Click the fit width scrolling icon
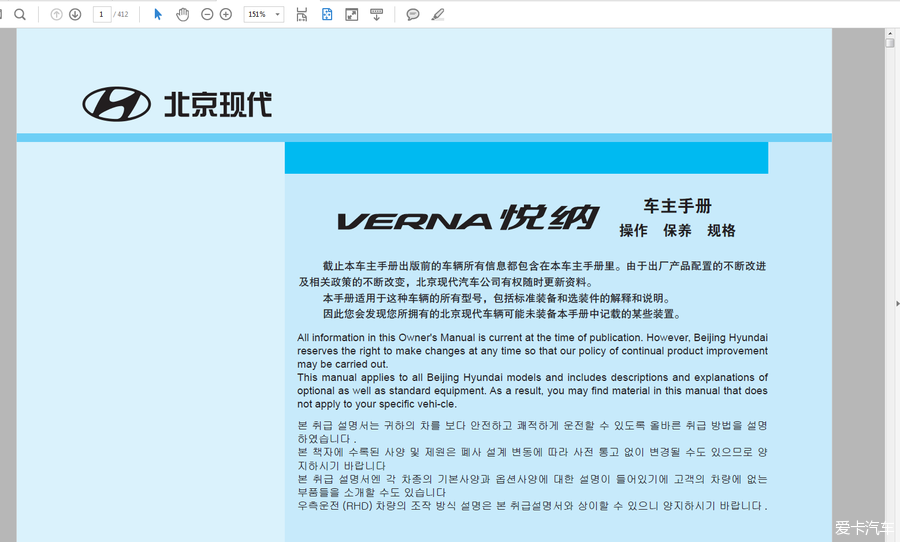 [x=302, y=14]
